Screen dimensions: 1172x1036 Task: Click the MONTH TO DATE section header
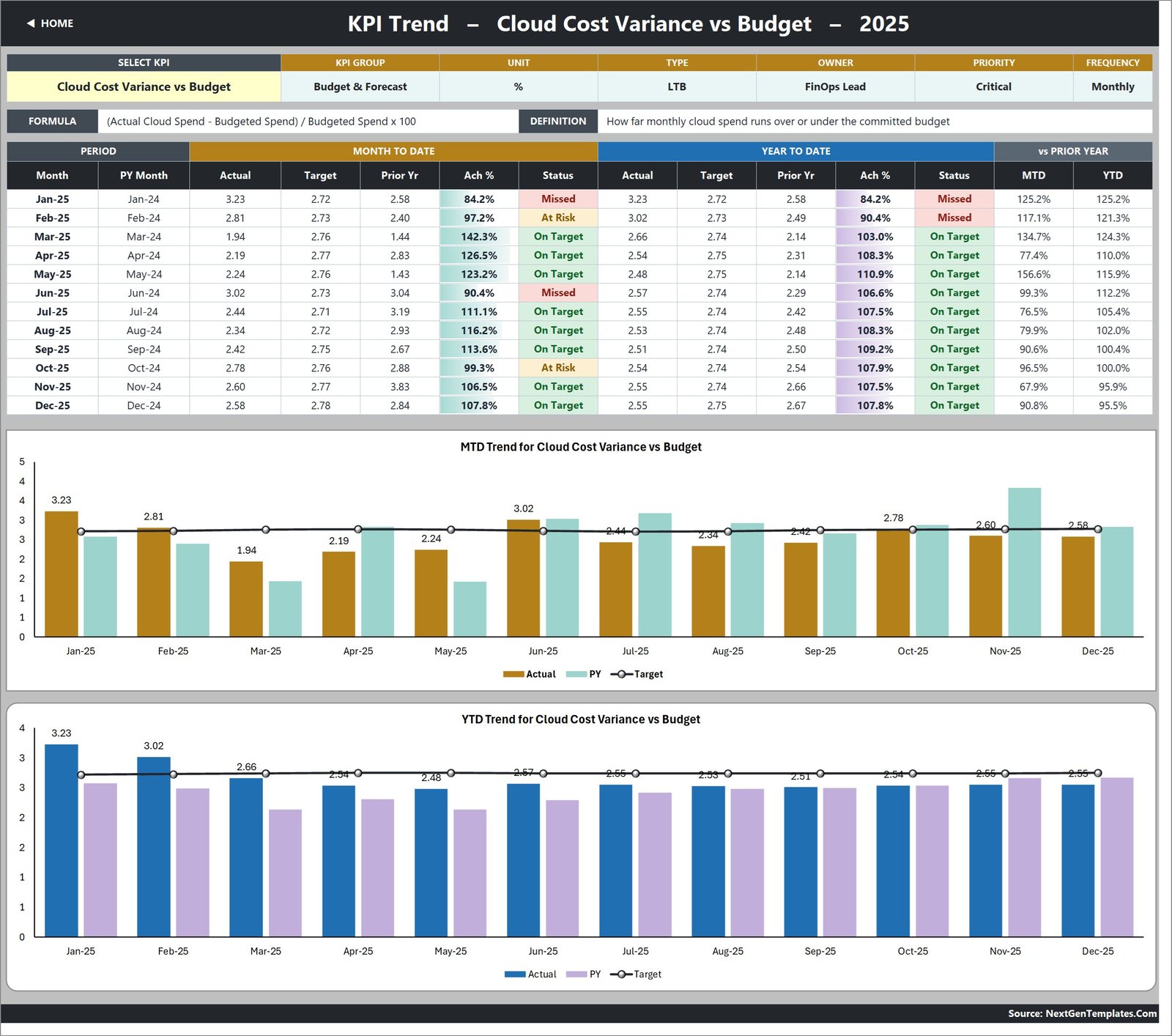394,151
